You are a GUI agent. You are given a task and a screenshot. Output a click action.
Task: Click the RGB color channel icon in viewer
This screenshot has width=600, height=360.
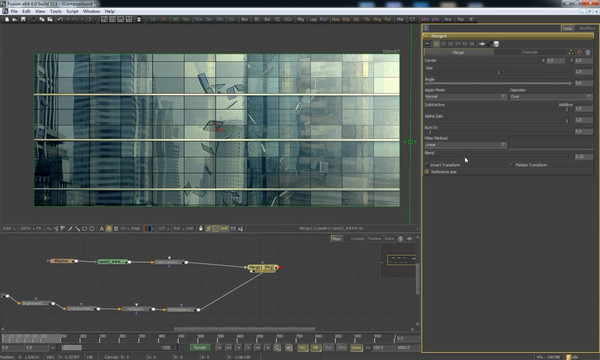(147, 228)
